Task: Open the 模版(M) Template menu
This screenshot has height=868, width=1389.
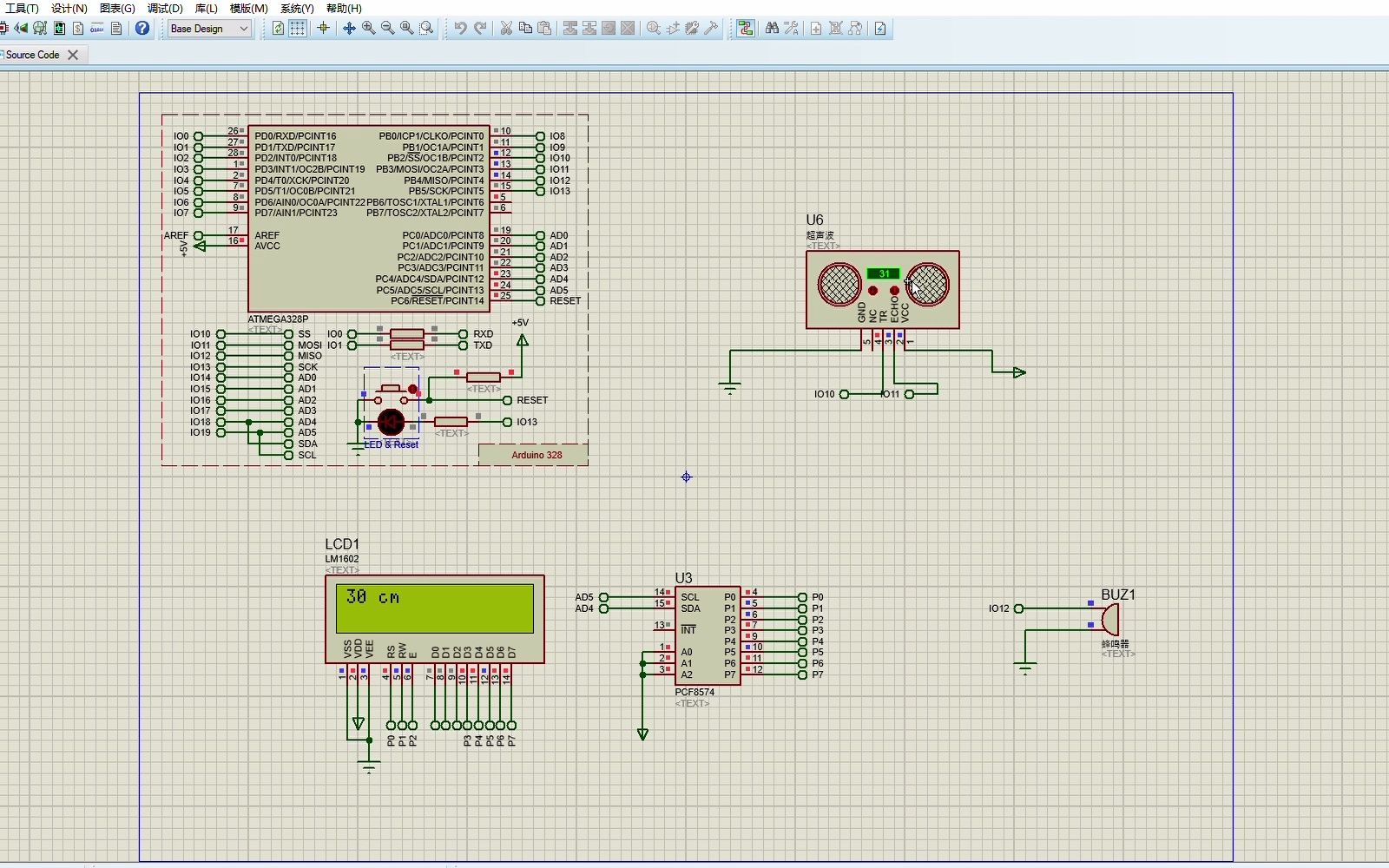Action: 248,8
